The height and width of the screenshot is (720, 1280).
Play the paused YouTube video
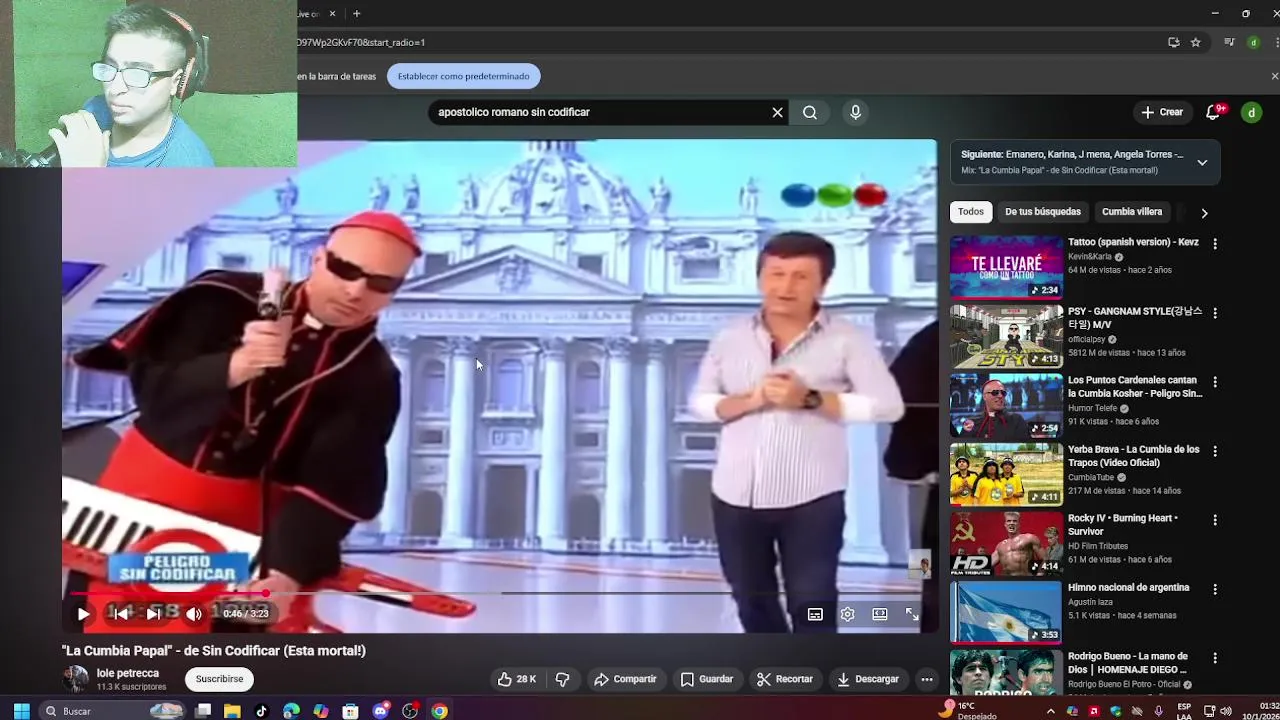point(83,614)
